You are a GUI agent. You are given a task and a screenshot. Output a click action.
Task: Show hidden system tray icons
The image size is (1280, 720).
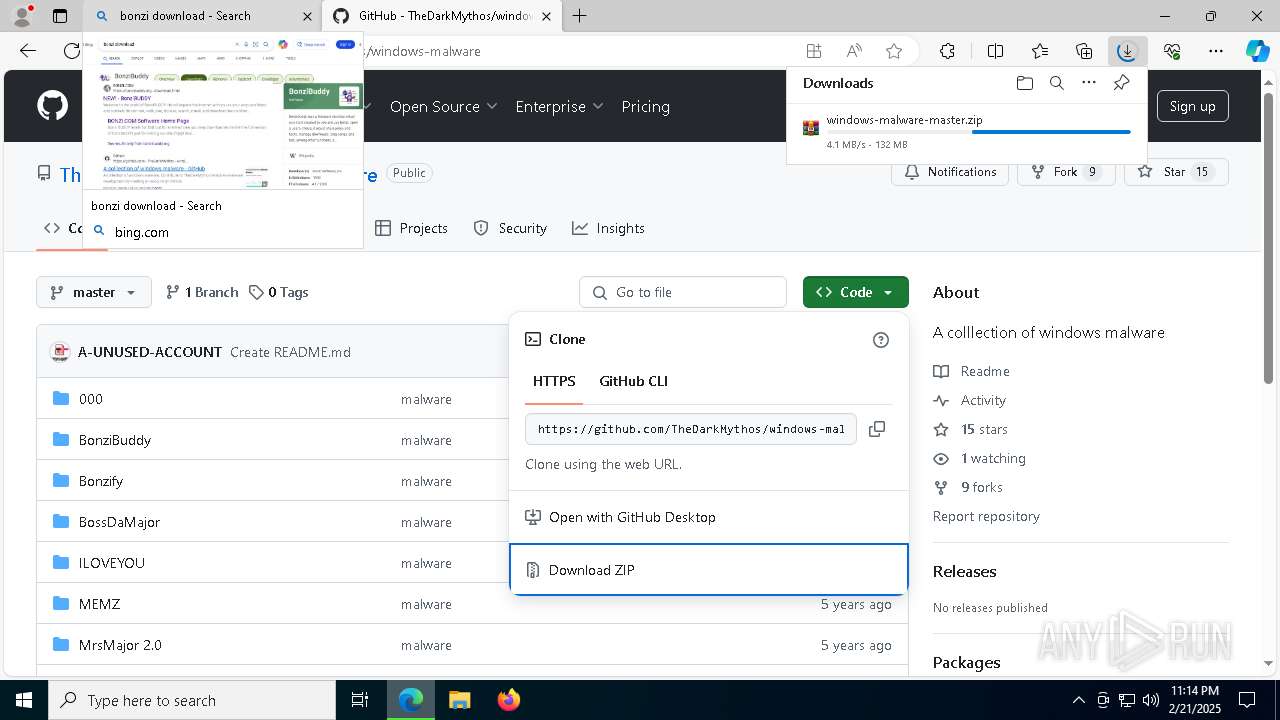[x=1078, y=700]
